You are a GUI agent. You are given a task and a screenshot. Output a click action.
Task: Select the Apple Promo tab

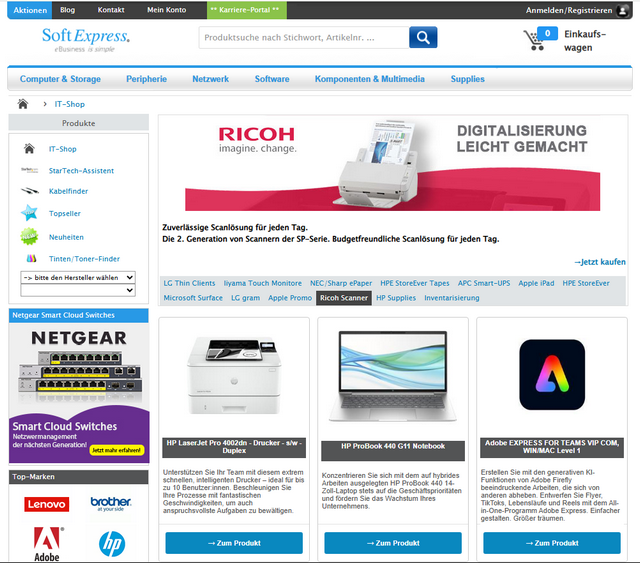click(x=290, y=298)
